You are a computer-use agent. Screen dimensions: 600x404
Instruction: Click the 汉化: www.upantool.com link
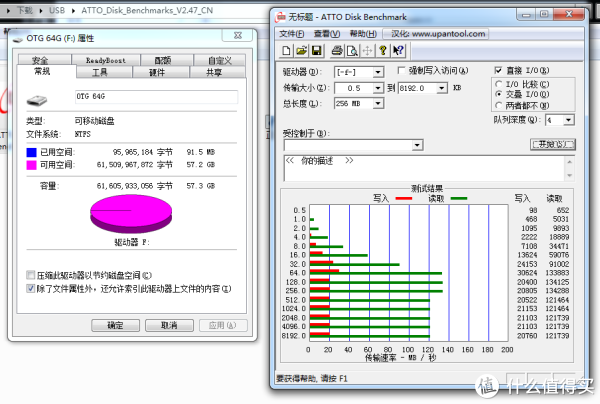(437, 34)
